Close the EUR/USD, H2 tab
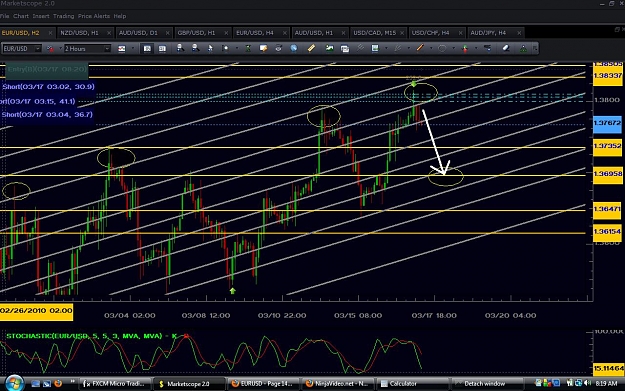 point(50,33)
